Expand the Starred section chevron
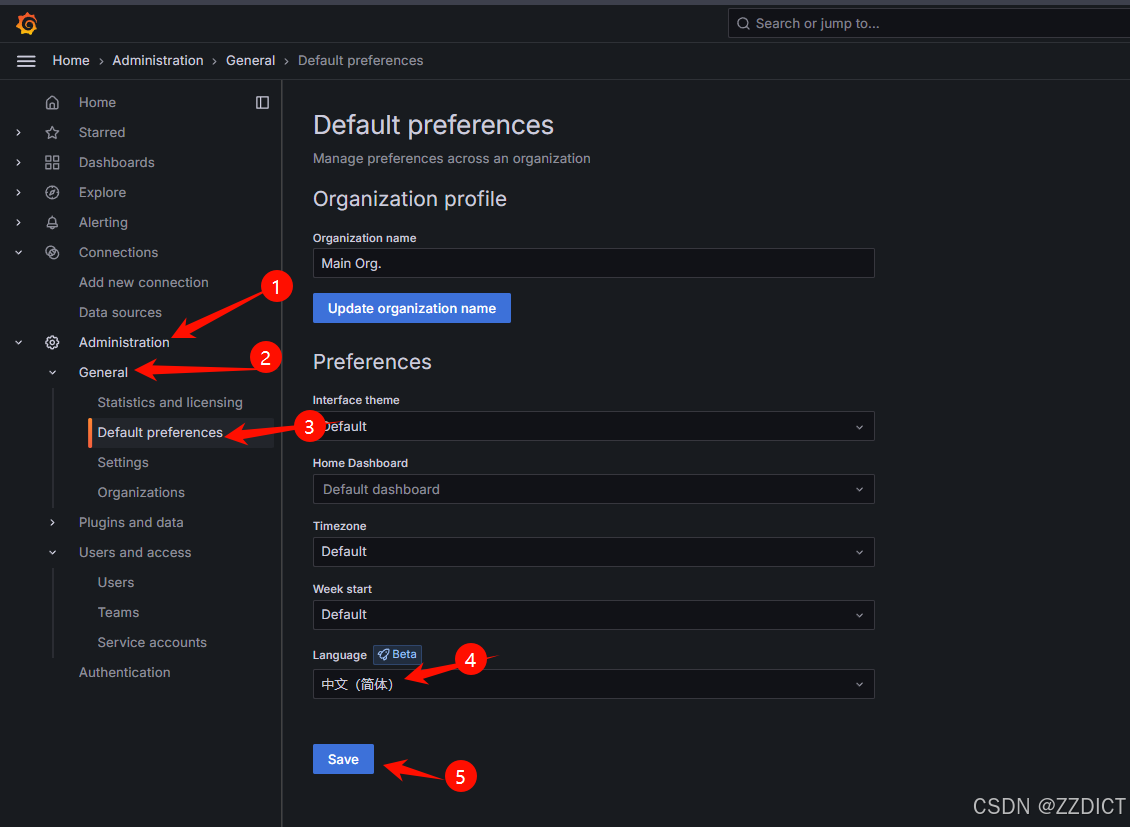Screen dimensions: 1130x827 (19, 133)
